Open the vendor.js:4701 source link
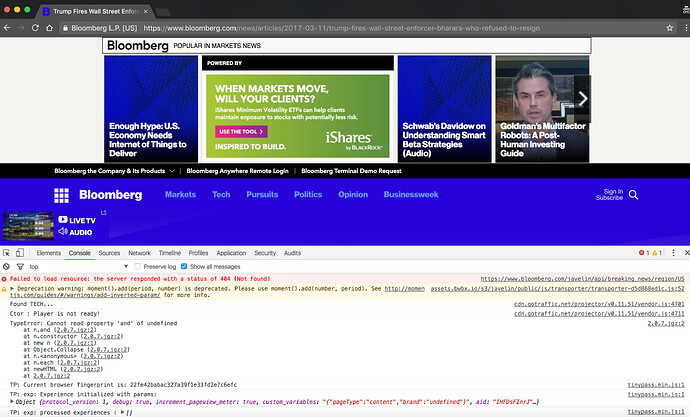Viewport: 690px width, 417px height. pos(599,304)
